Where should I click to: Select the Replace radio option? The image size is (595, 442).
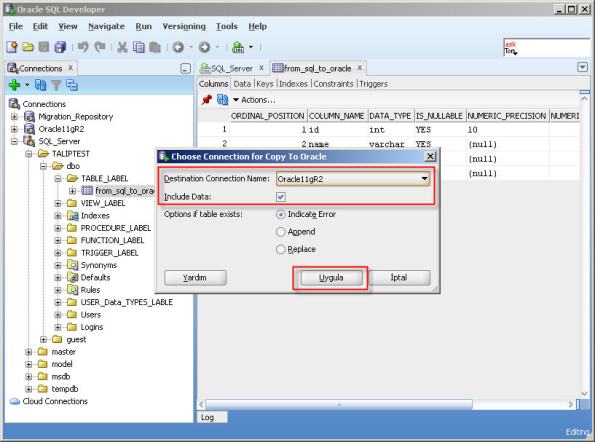pos(281,249)
